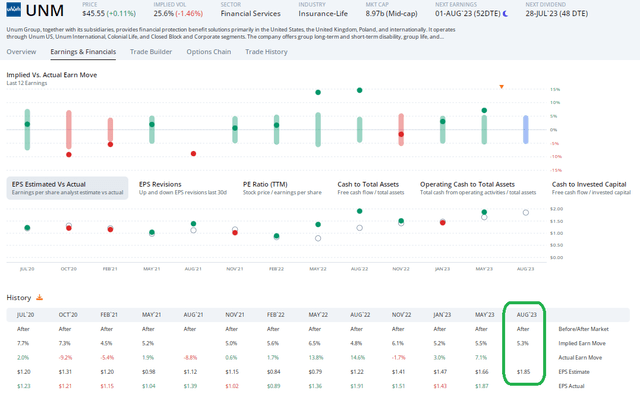Click the $45.55 price value
Screen dimensions: 640x394
point(93,13)
